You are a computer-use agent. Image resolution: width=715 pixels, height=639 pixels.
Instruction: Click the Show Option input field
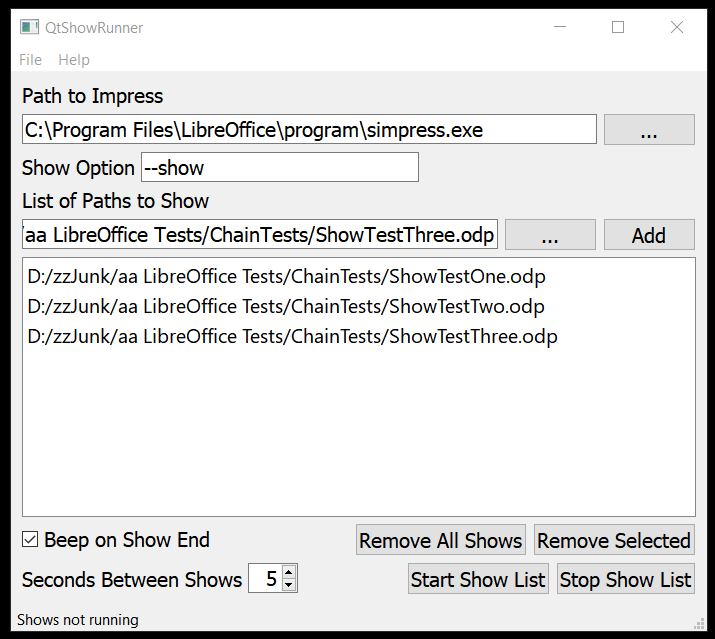[280, 167]
